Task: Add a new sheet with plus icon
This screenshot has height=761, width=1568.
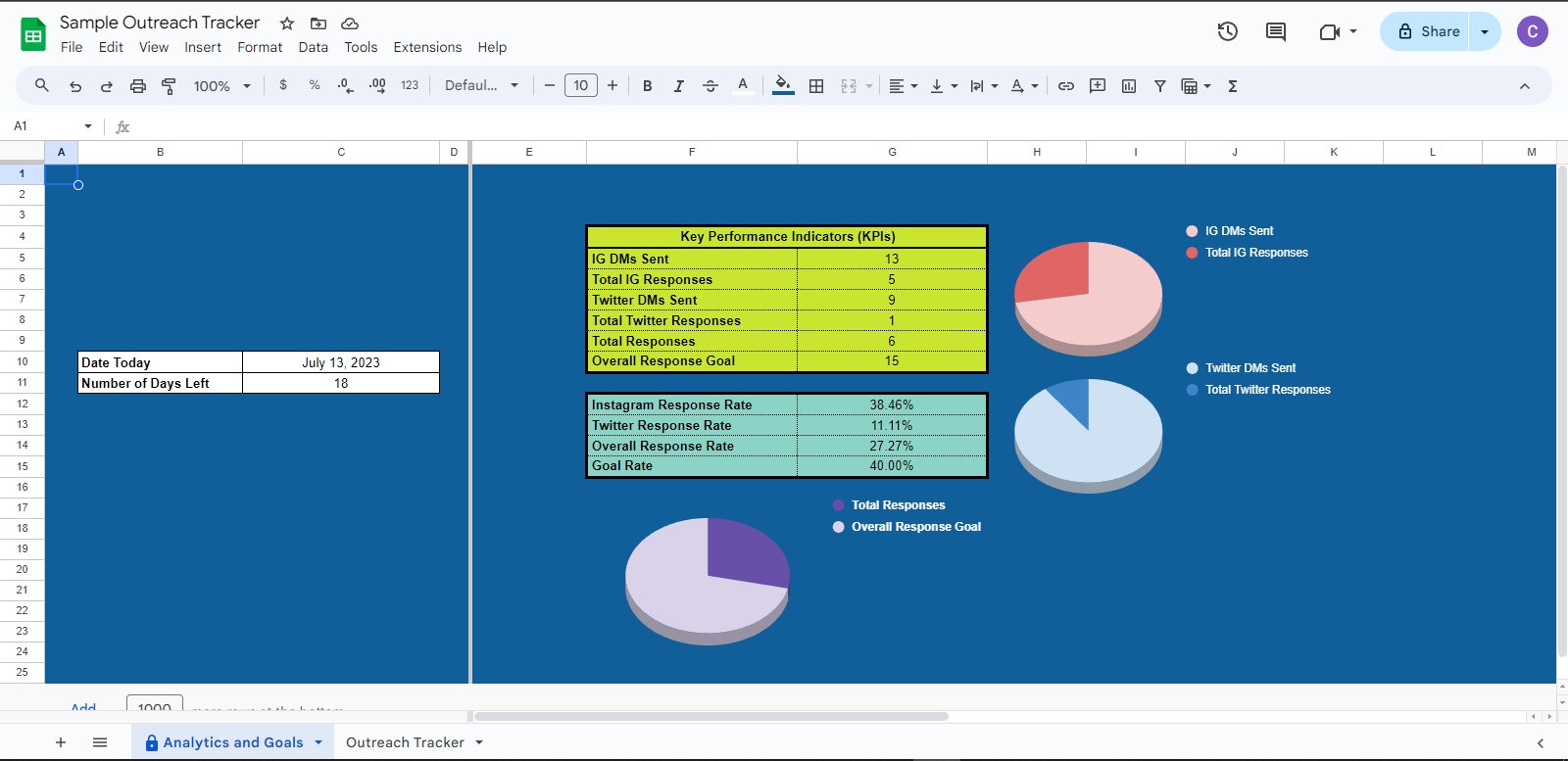Action: click(x=61, y=742)
